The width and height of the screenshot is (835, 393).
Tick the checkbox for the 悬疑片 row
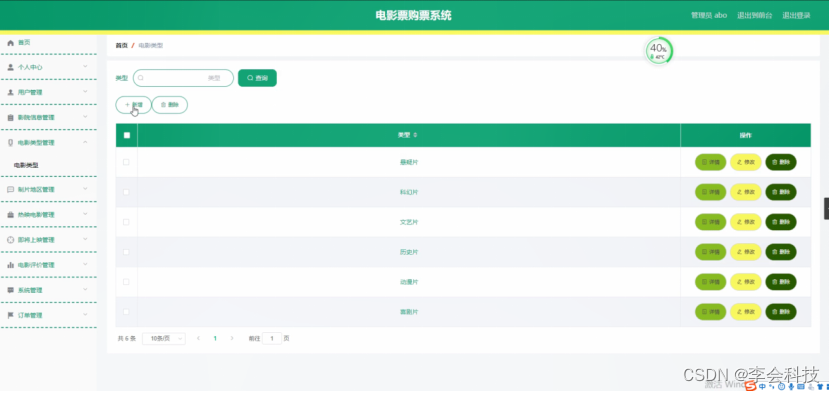126,162
